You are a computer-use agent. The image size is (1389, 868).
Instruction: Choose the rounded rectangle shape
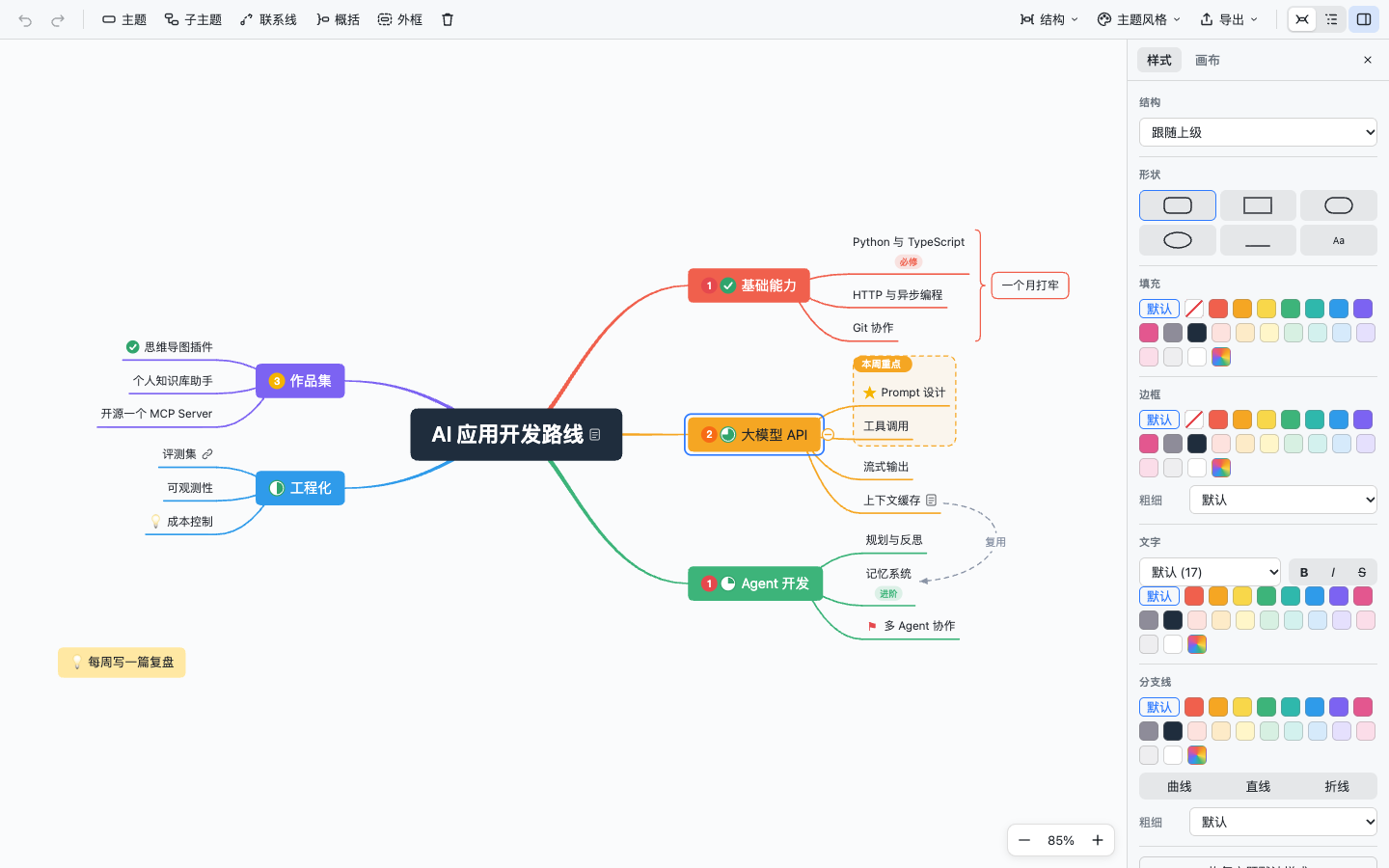[1178, 205]
